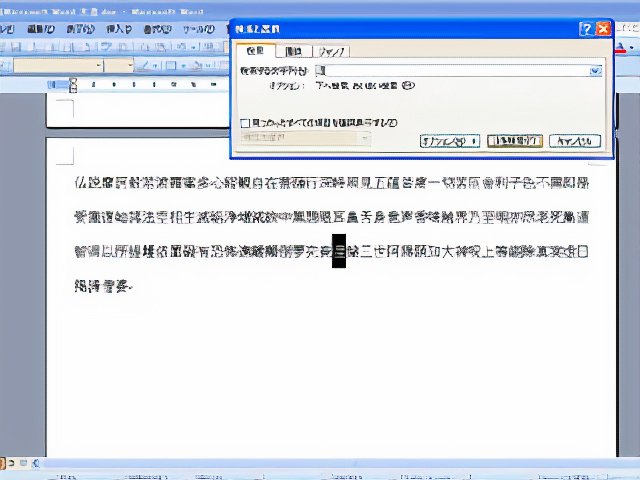Click inside the search text input field
The height and width of the screenshot is (480, 640).
tap(450, 71)
